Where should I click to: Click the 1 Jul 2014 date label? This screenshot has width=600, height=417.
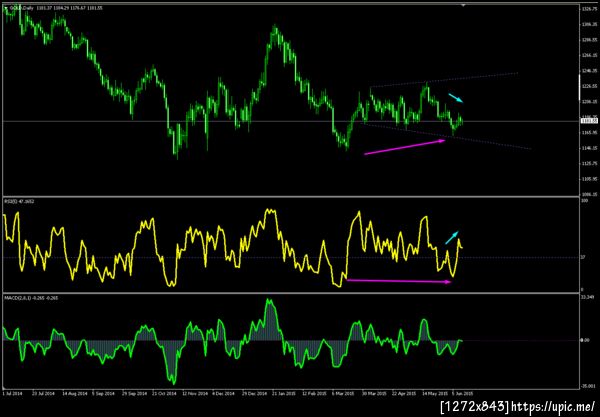pyautogui.click(x=13, y=393)
